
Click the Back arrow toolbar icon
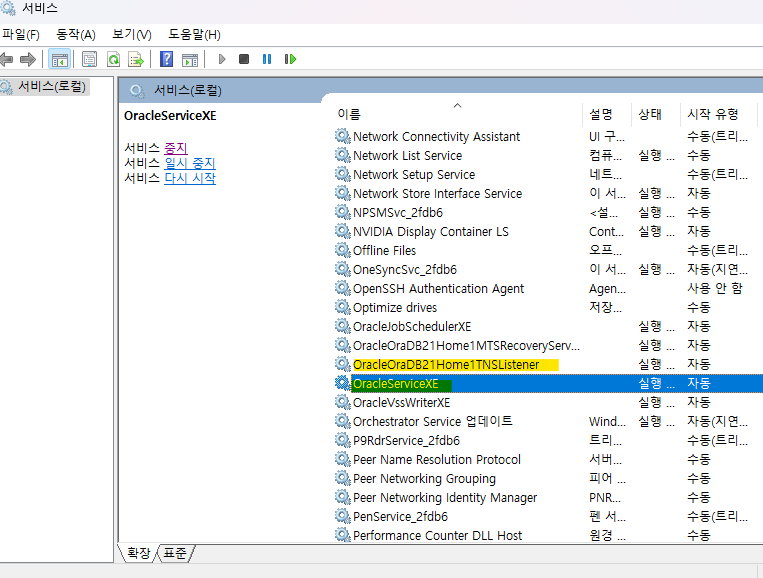click(6, 59)
